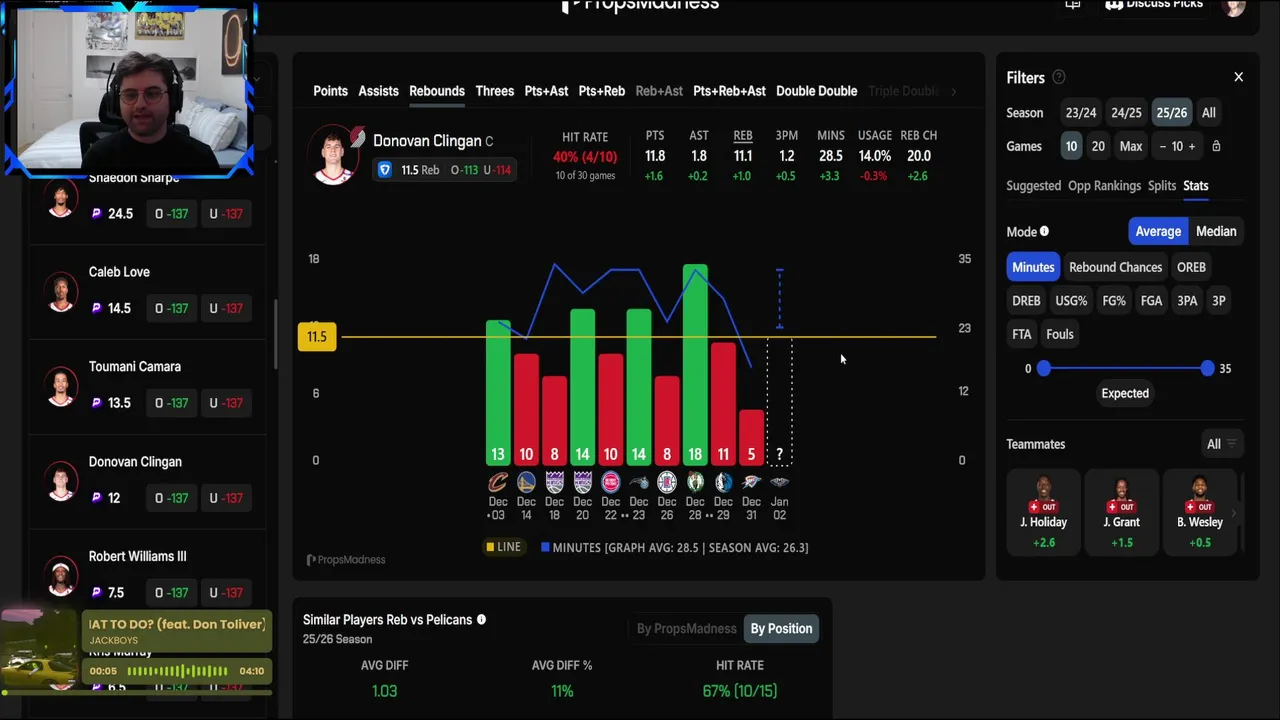1280x720 pixels.
Task: Click the Clippers logo under Dec 26
Action: point(667,483)
